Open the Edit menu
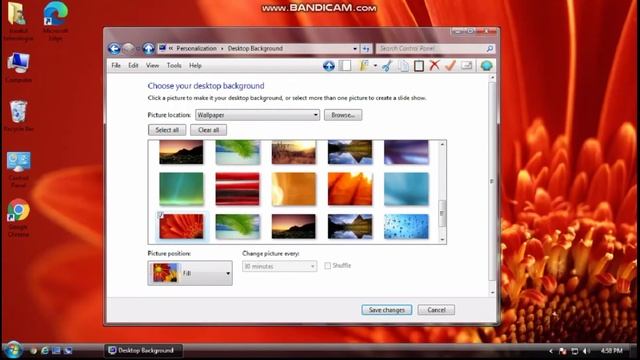Image resolution: width=640 pixels, height=360 pixels. [x=133, y=65]
